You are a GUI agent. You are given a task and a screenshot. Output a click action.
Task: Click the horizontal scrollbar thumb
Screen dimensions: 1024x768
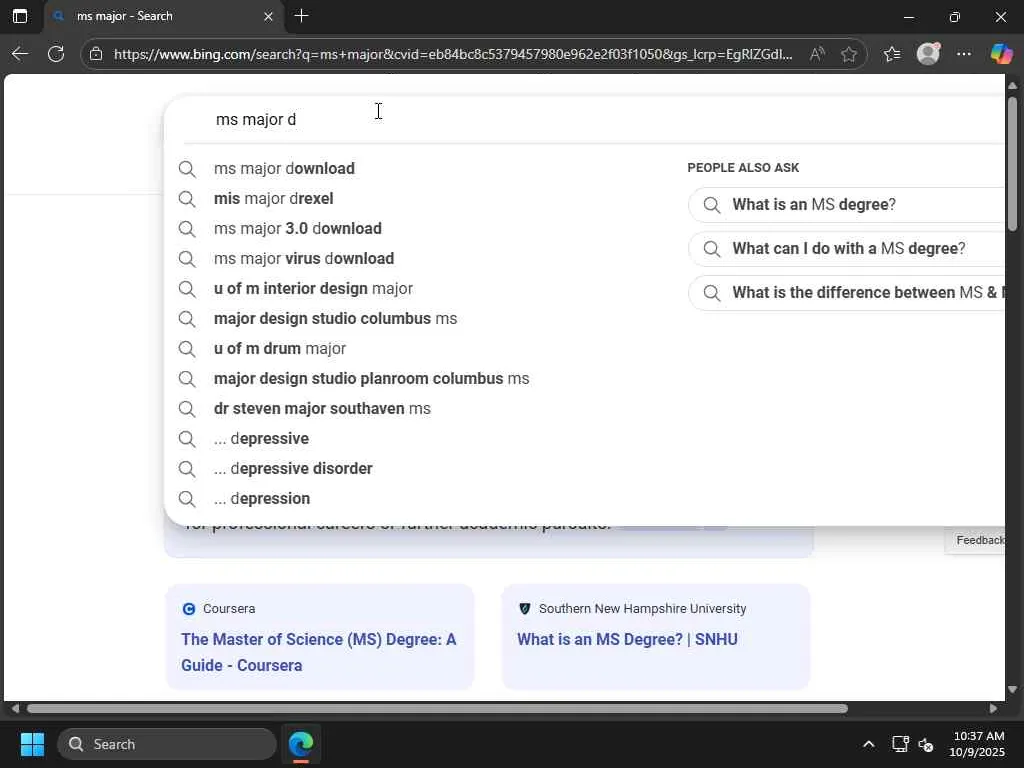point(437,709)
